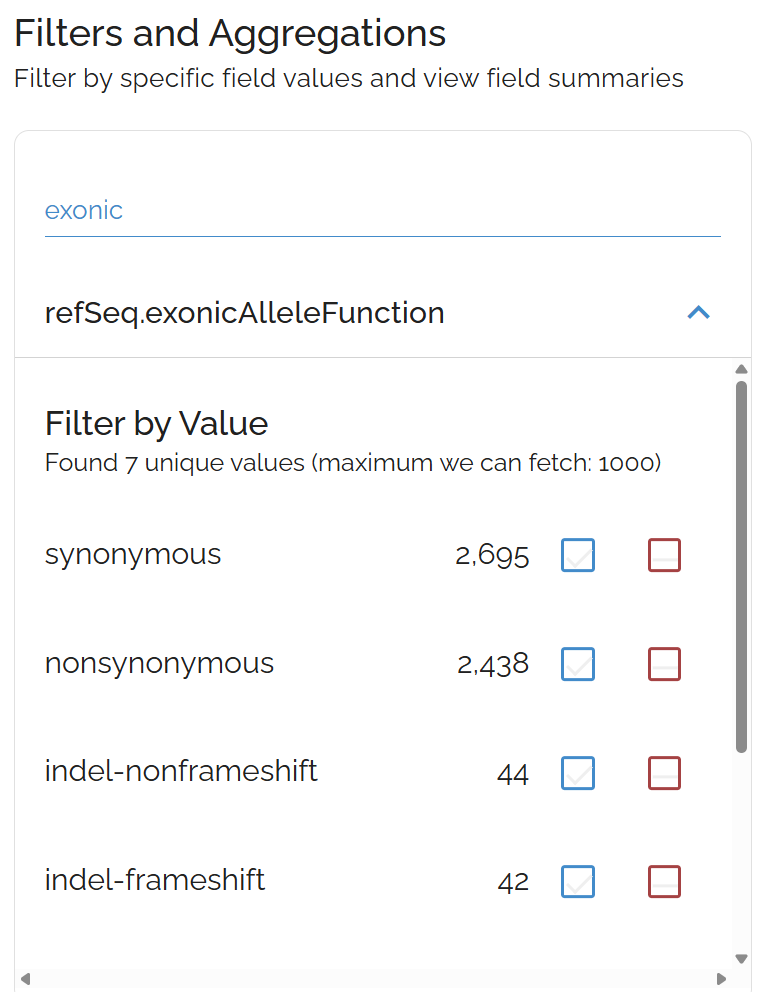Click vertical scrollbar up arrow

[x=741, y=369]
